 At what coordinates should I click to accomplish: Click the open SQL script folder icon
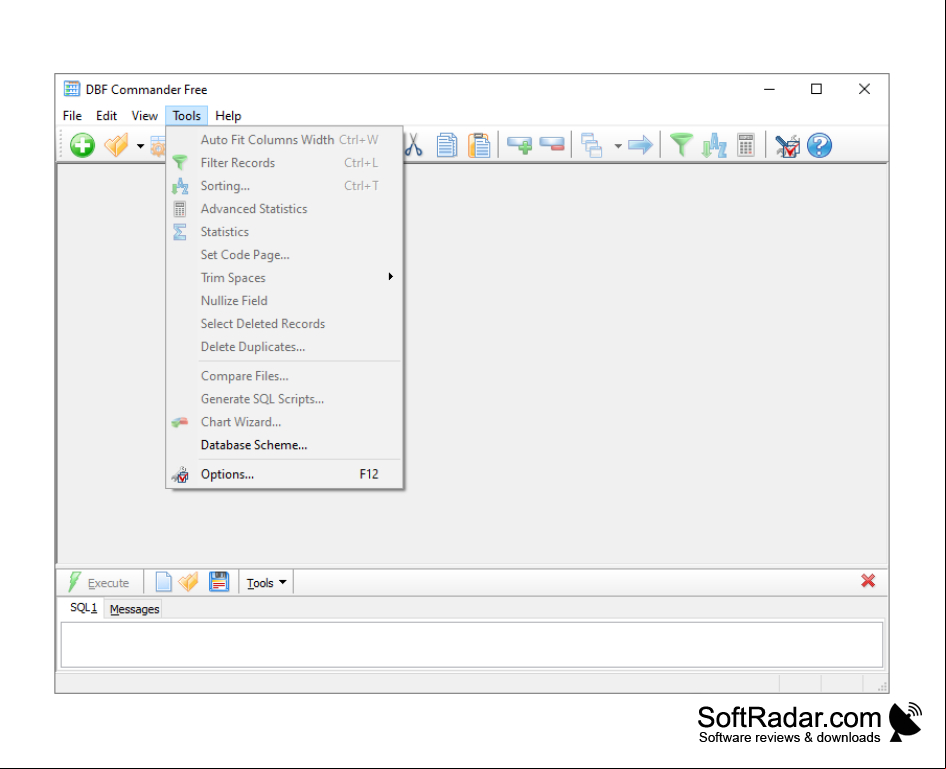(189, 582)
